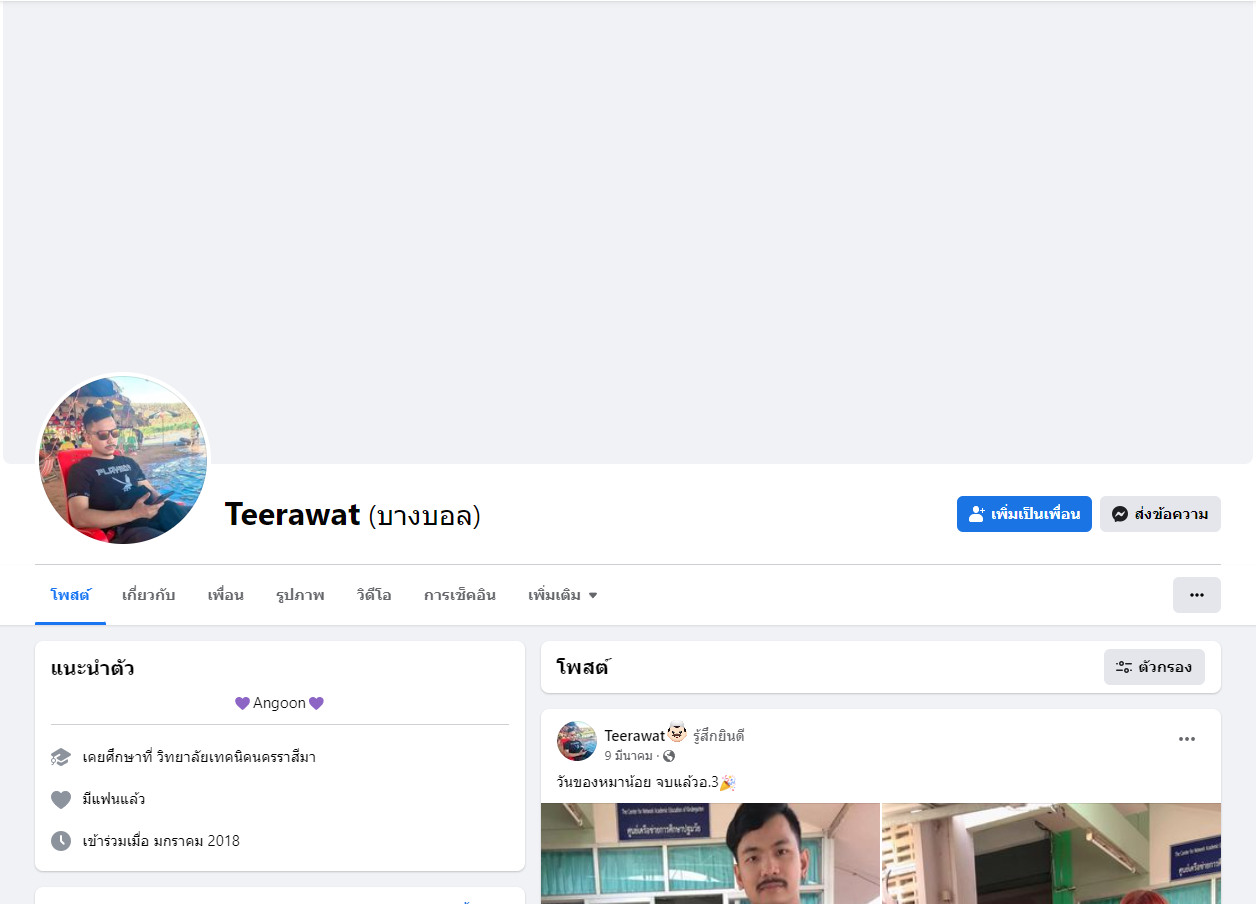Click the ส่งข้อความ send message button
The width and height of the screenshot is (1256, 904).
click(1160, 514)
